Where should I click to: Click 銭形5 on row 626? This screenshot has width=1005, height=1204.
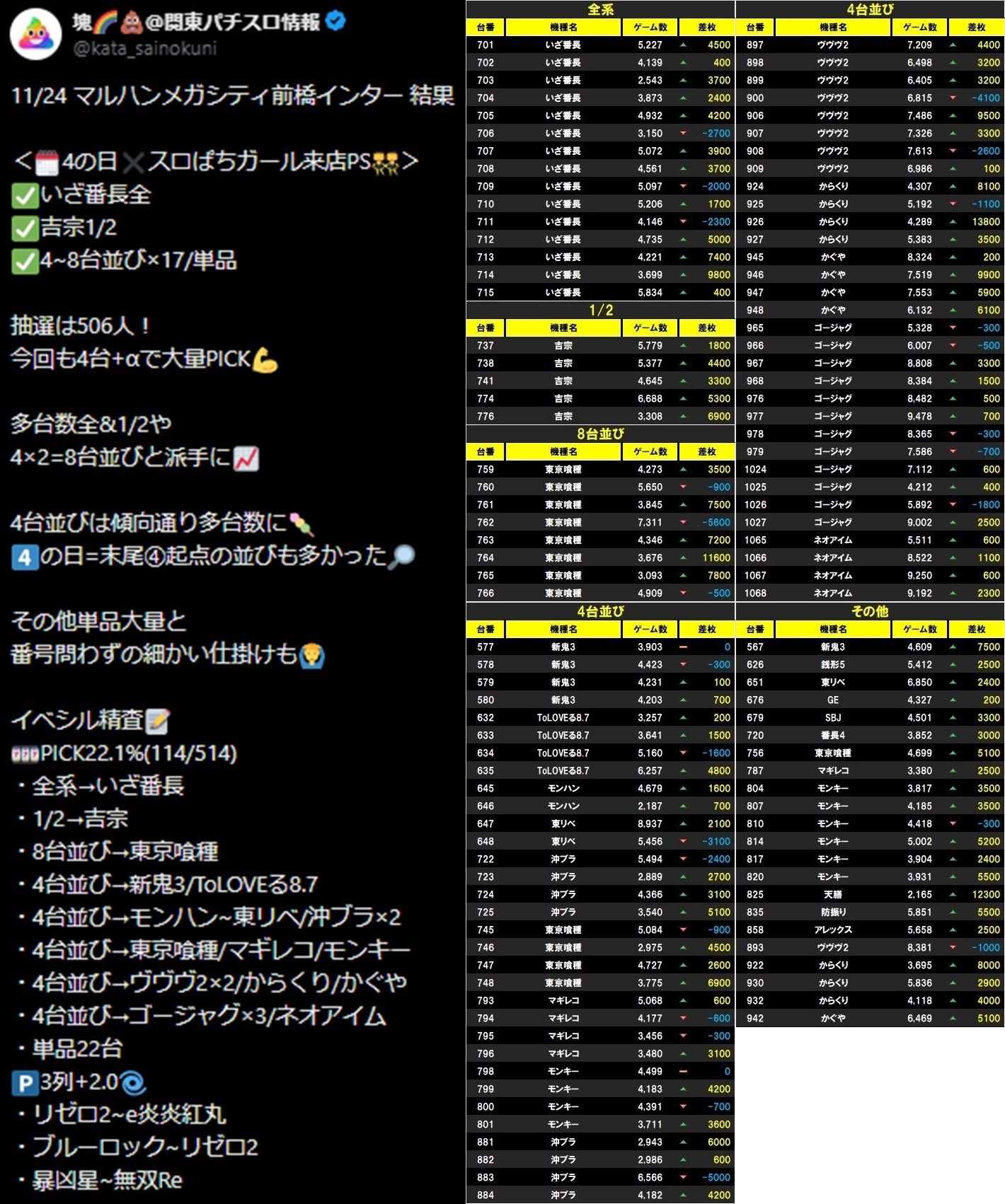coord(833,664)
